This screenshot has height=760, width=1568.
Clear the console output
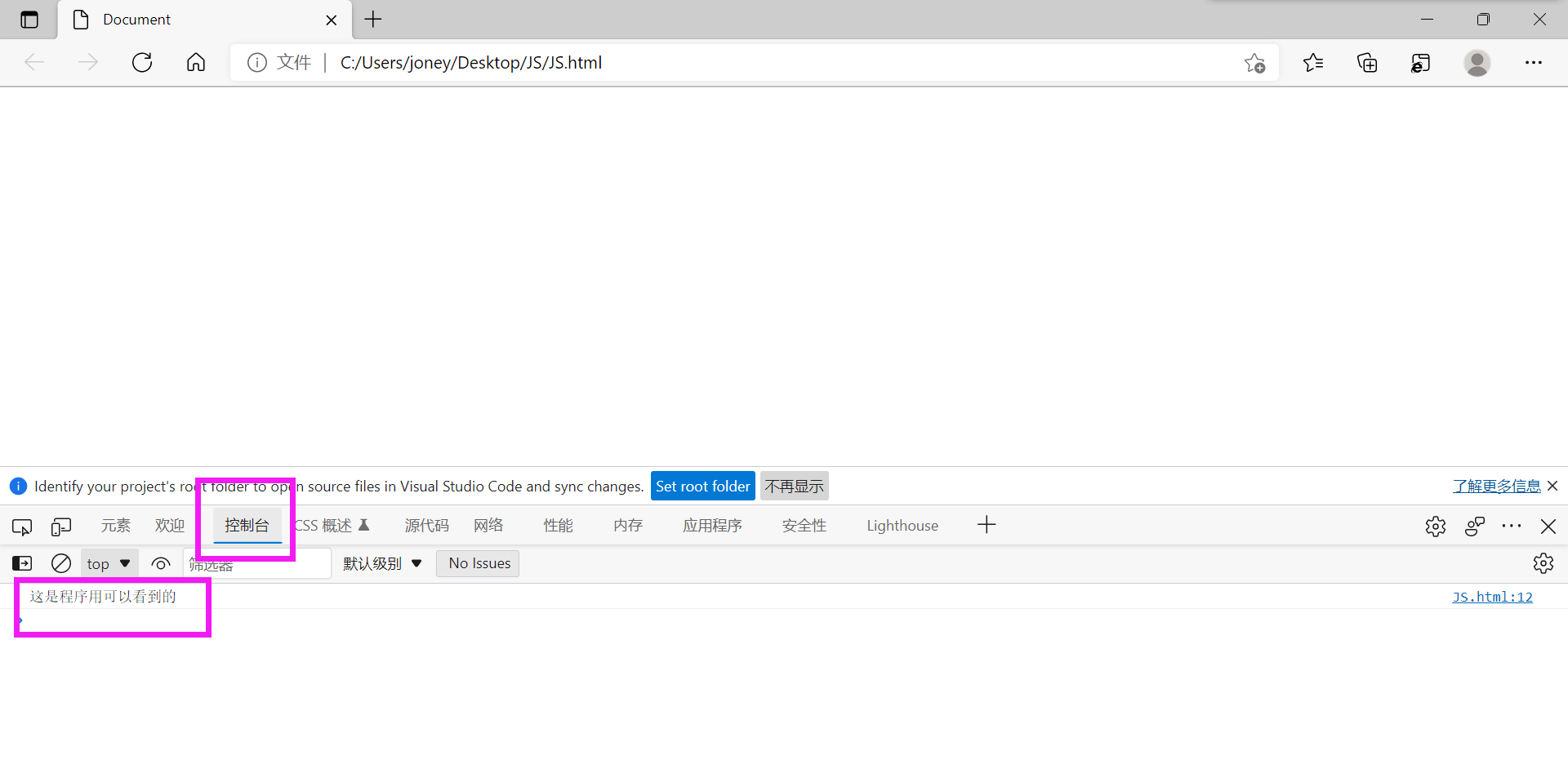[x=61, y=563]
